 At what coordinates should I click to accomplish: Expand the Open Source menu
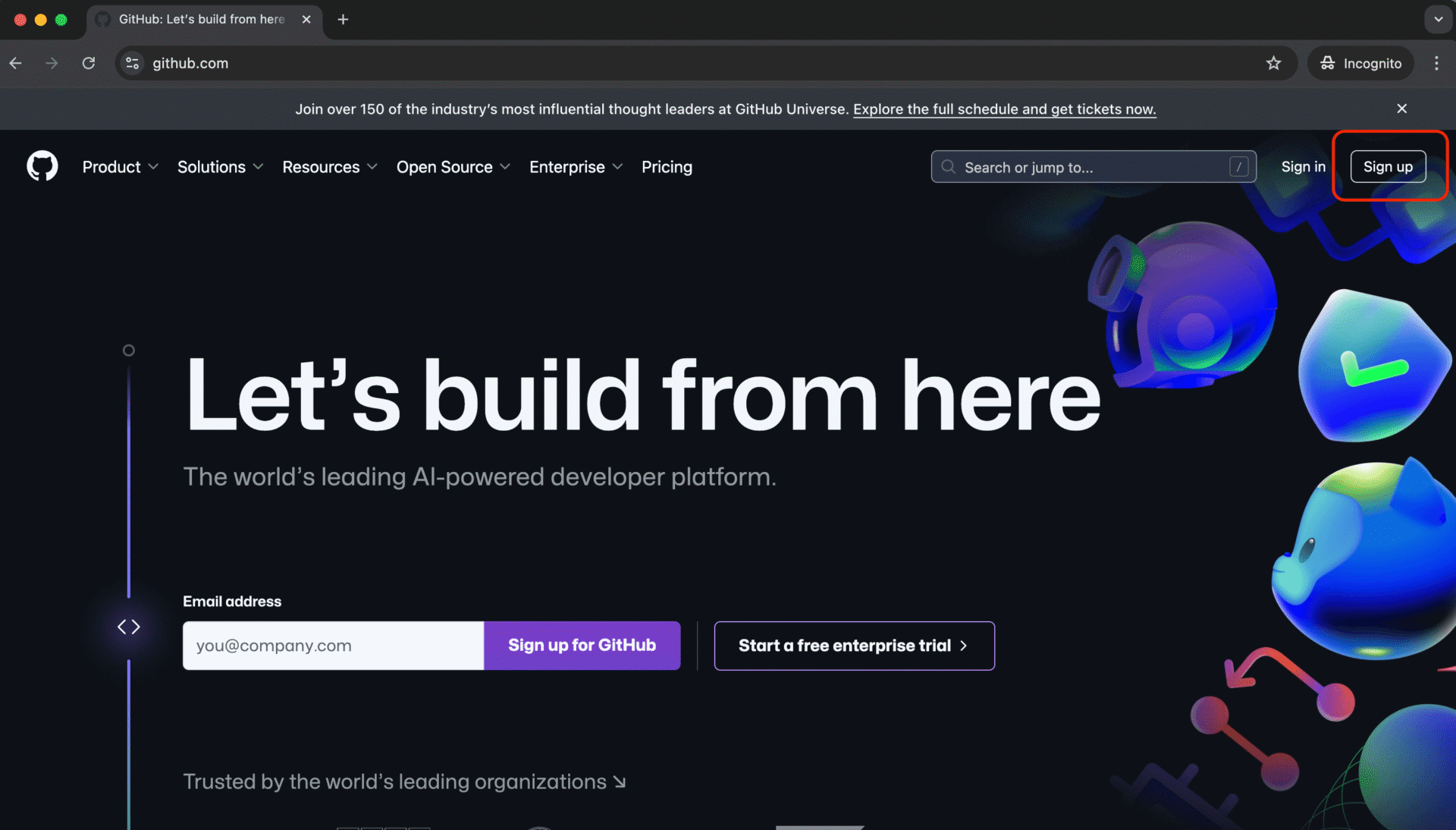(x=453, y=167)
